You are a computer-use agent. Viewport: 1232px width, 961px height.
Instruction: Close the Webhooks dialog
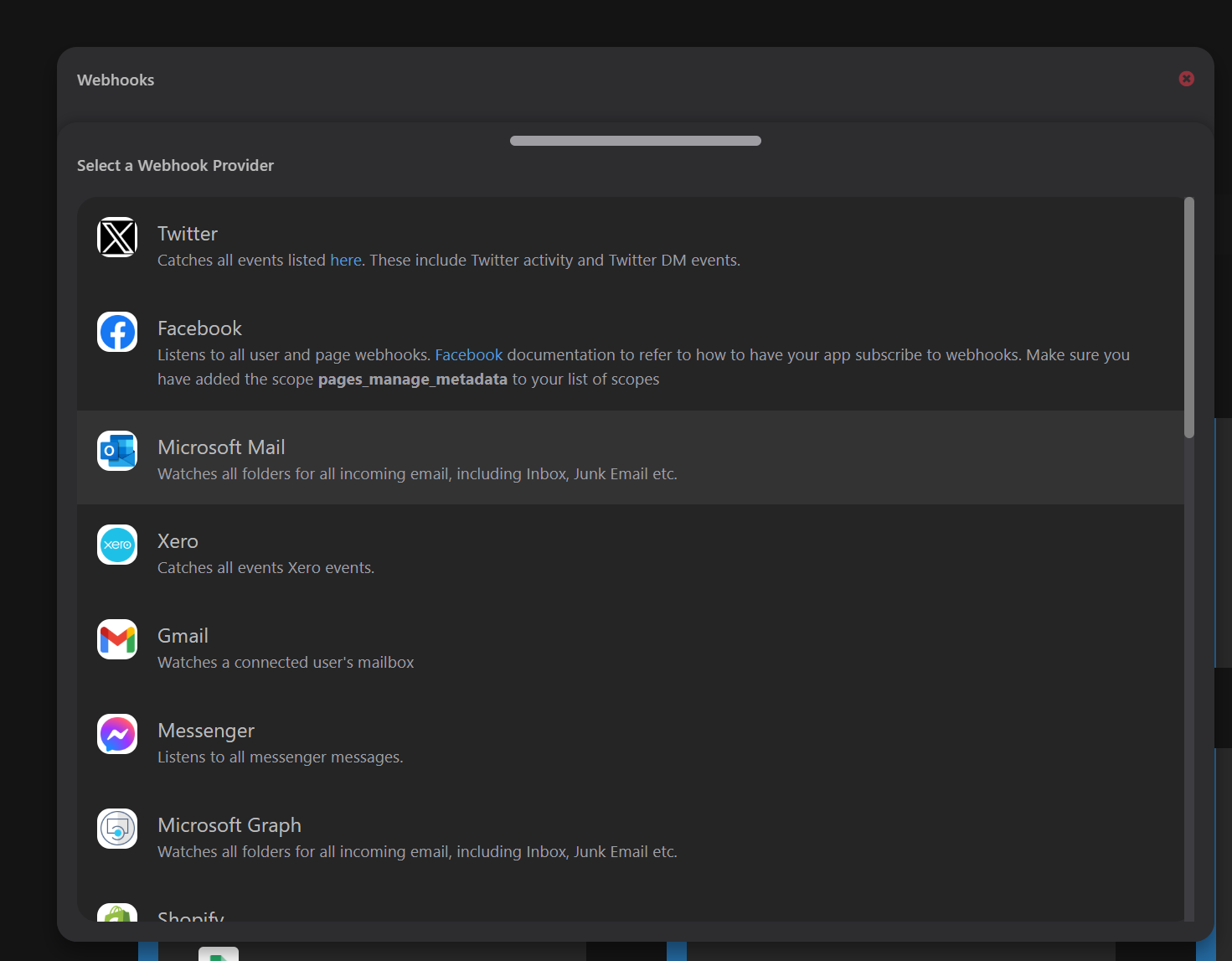pyautogui.click(x=1187, y=79)
